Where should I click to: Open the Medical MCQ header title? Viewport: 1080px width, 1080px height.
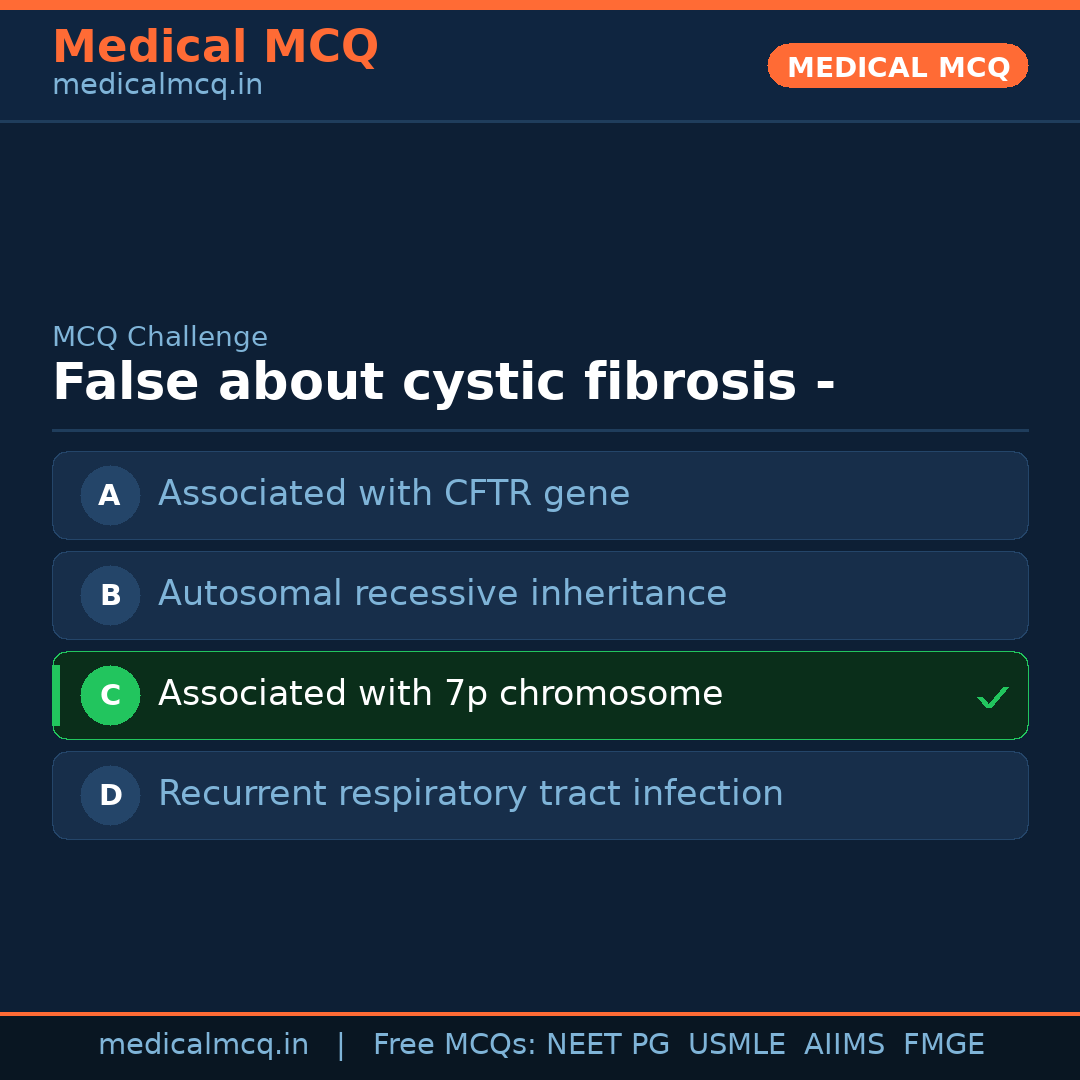[215, 47]
